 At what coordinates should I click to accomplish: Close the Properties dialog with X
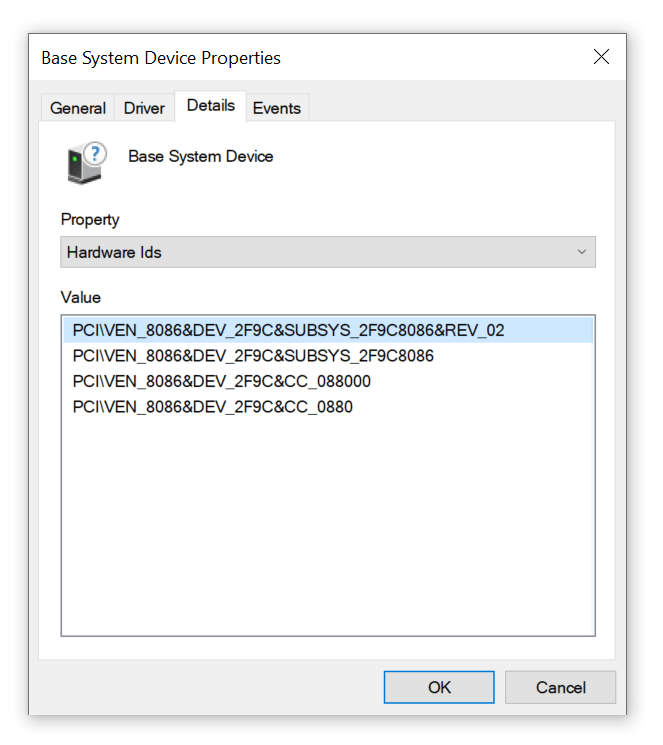601,57
